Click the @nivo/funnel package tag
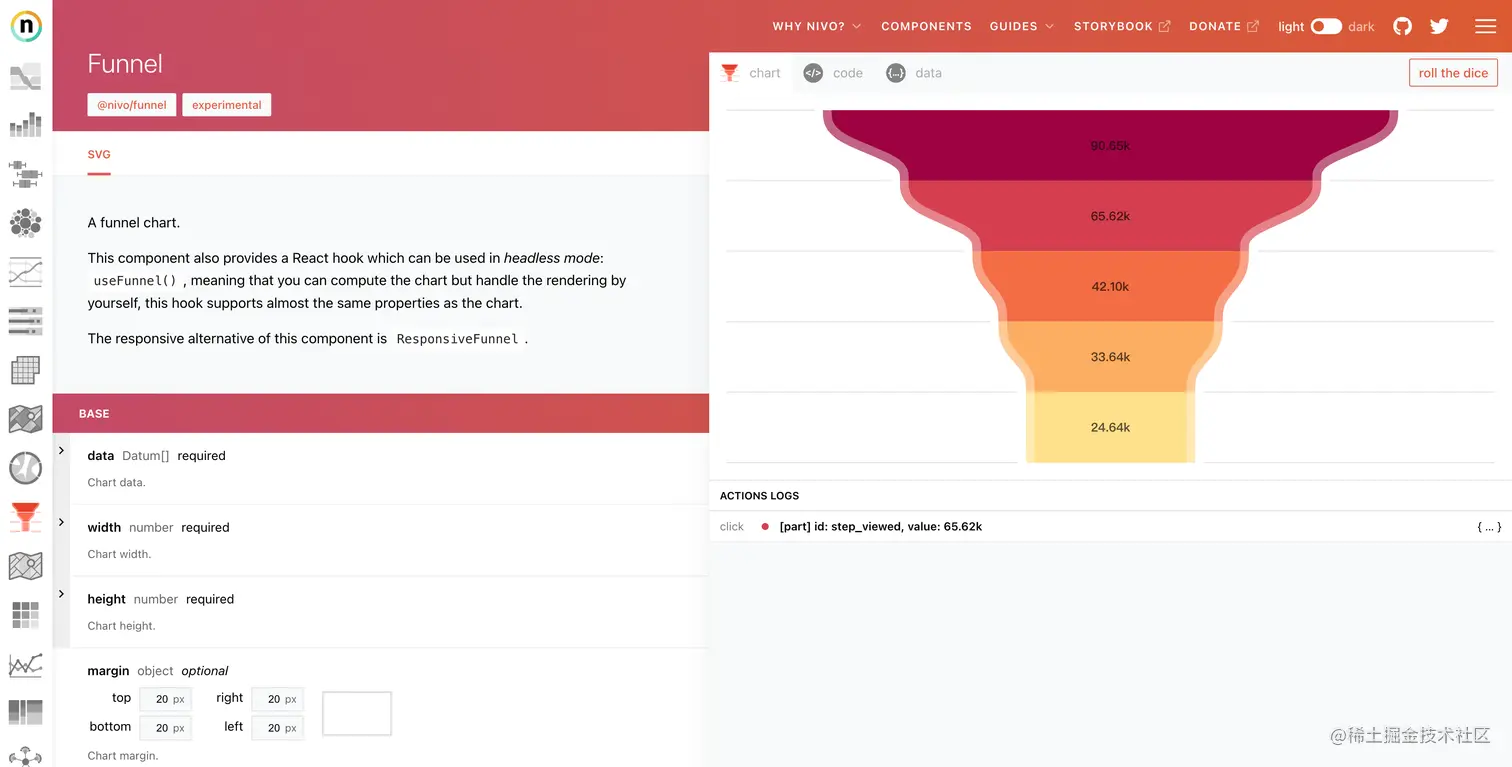This screenshot has width=1512, height=767. (x=132, y=105)
